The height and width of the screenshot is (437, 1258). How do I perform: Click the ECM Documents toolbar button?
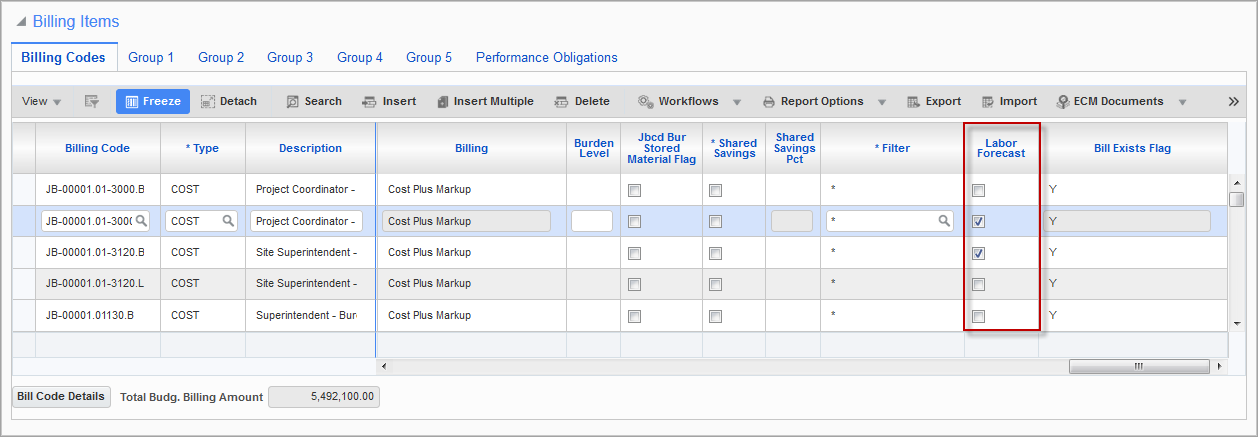(x=1110, y=101)
